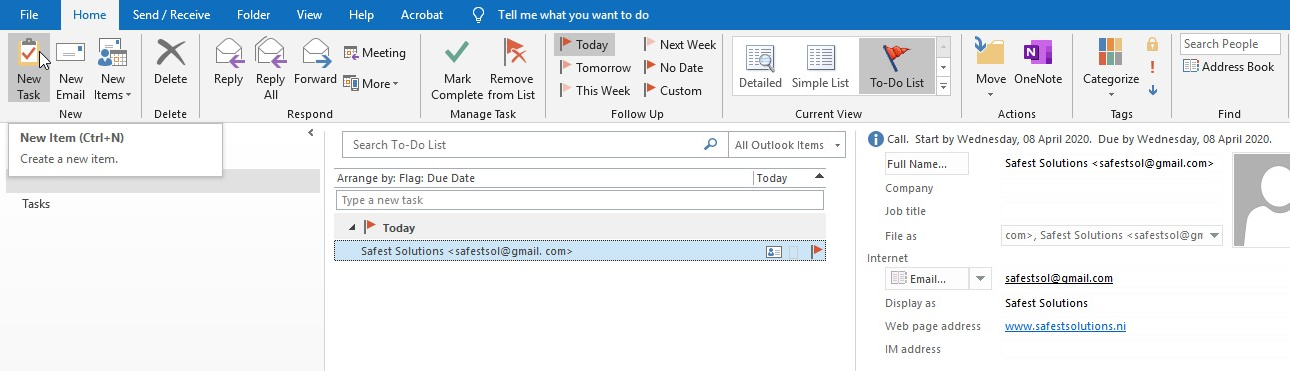The width and height of the screenshot is (1290, 371).
Task: Expand the Current View gallery
Action: pyautogui.click(x=944, y=88)
